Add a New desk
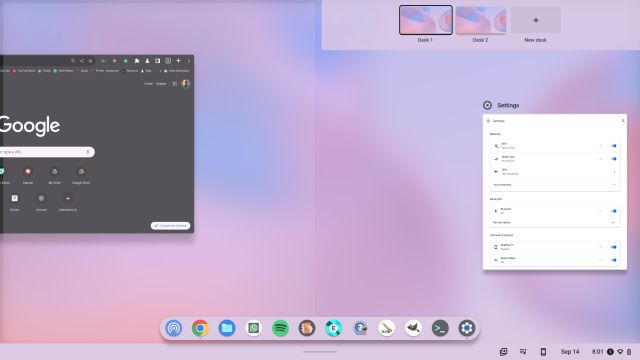 point(536,20)
